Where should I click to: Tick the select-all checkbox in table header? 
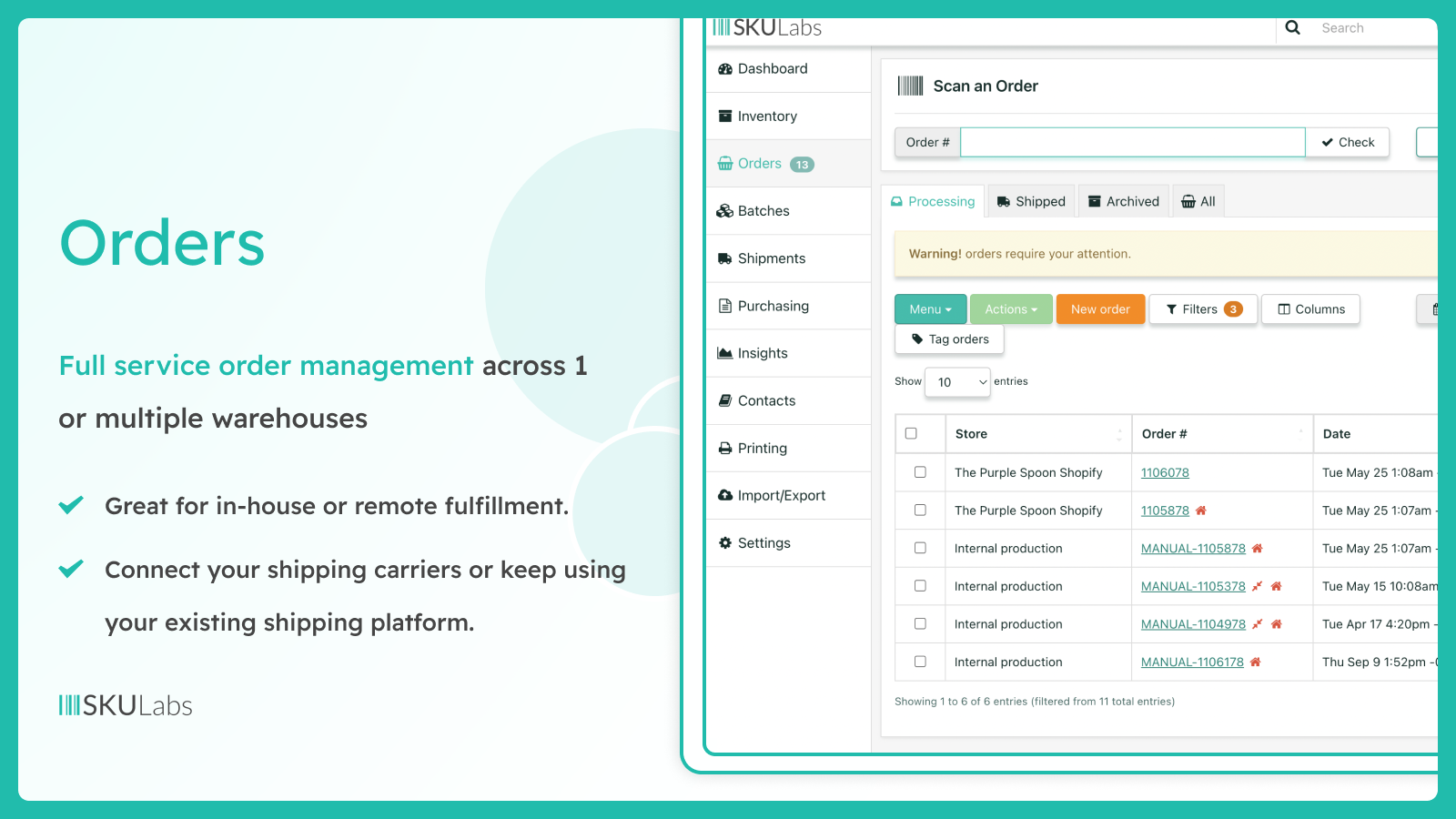tap(911, 433)
